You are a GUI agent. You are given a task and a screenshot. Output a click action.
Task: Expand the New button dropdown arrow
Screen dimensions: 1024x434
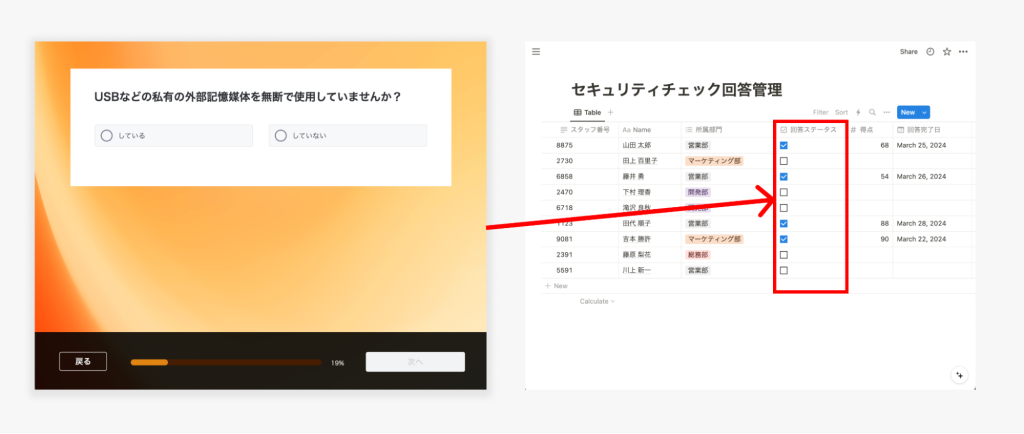click(x=924, y=113)
